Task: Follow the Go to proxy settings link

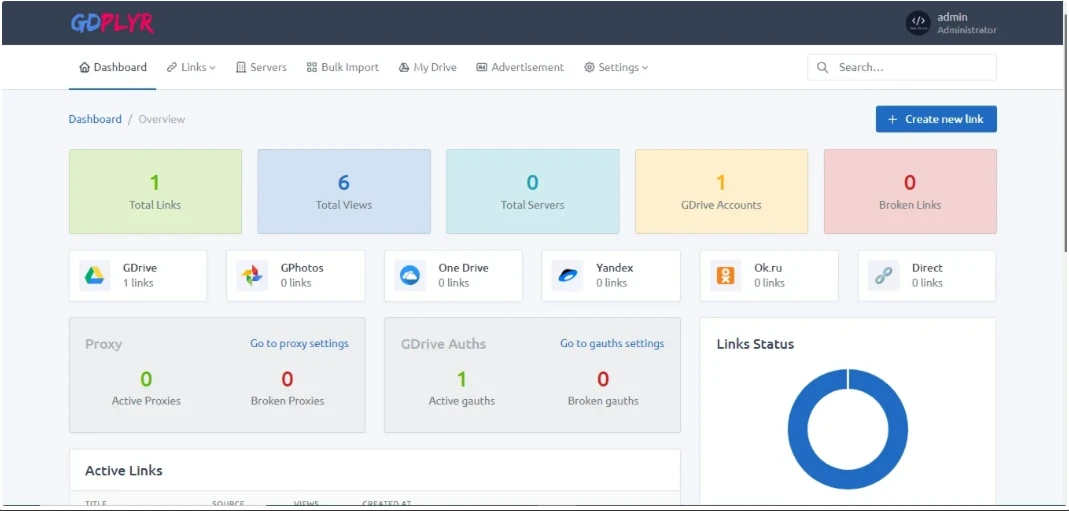Action: pos(299,344)
